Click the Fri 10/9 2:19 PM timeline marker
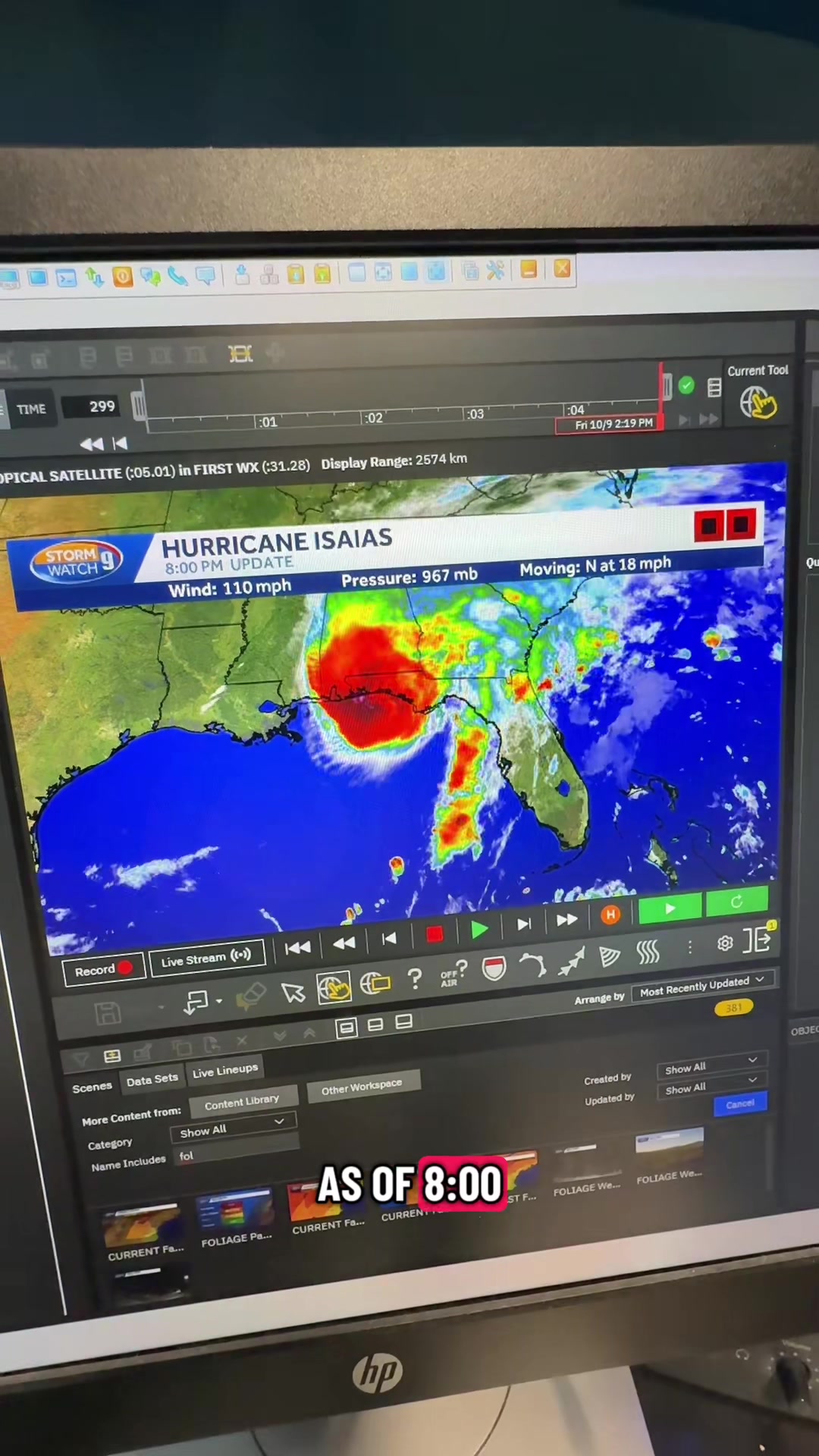The image size is (819, 1456). point(610,424)
